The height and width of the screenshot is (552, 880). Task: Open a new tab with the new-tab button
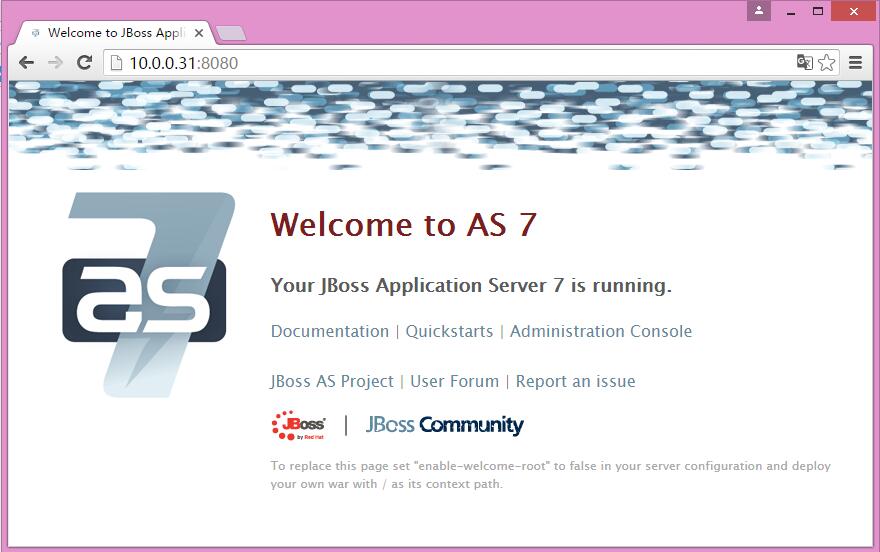231,34
